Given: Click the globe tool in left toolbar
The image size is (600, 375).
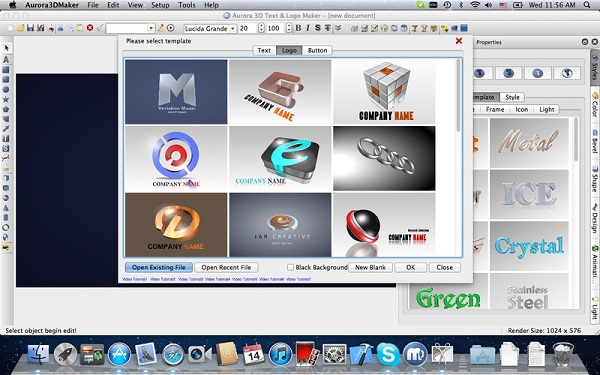Looking at the screenshot, I should 6,237.
